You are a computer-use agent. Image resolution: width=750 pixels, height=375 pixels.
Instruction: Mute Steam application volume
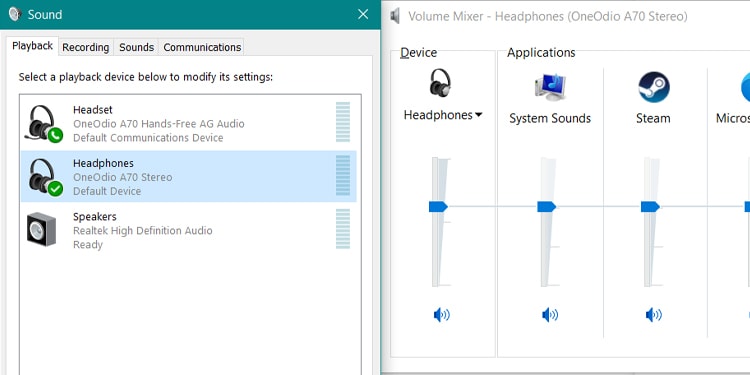tap(654, 315)
